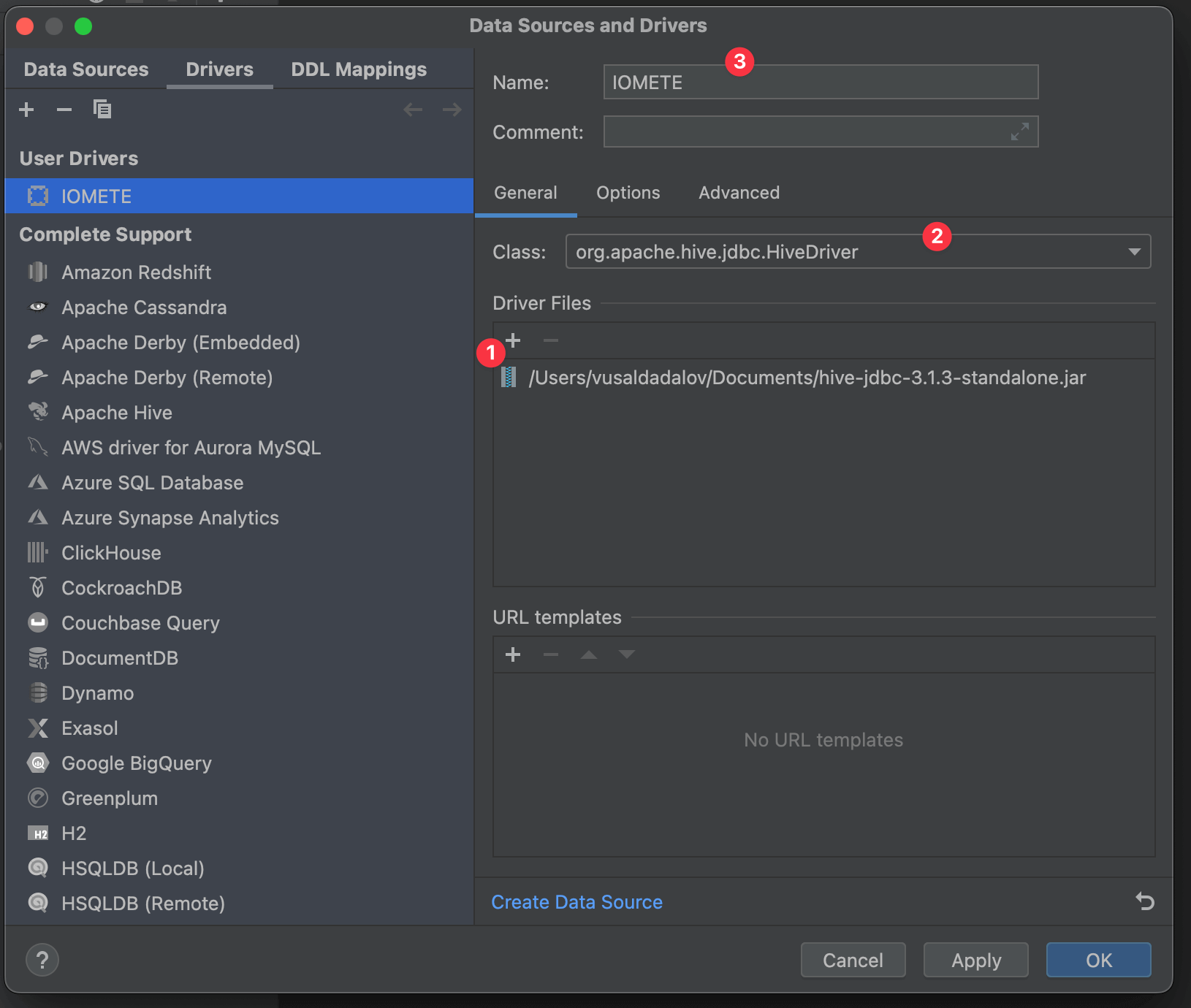Switch to the Options tab

click(x=628, y=193)
